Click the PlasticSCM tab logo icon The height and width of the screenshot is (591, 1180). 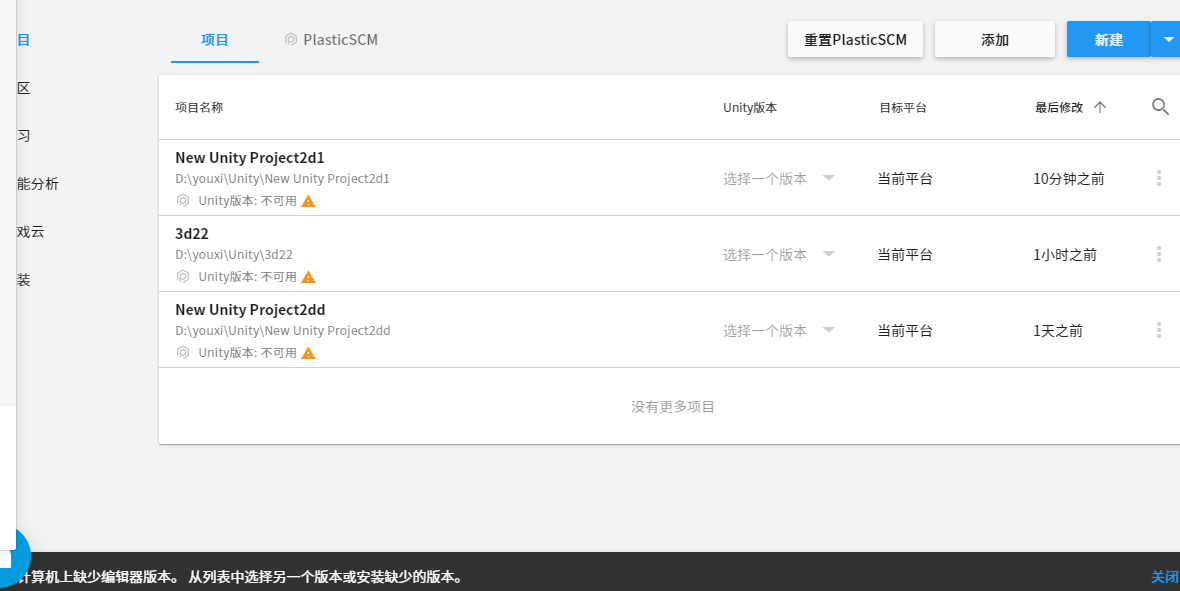click(x=290, y=39)
